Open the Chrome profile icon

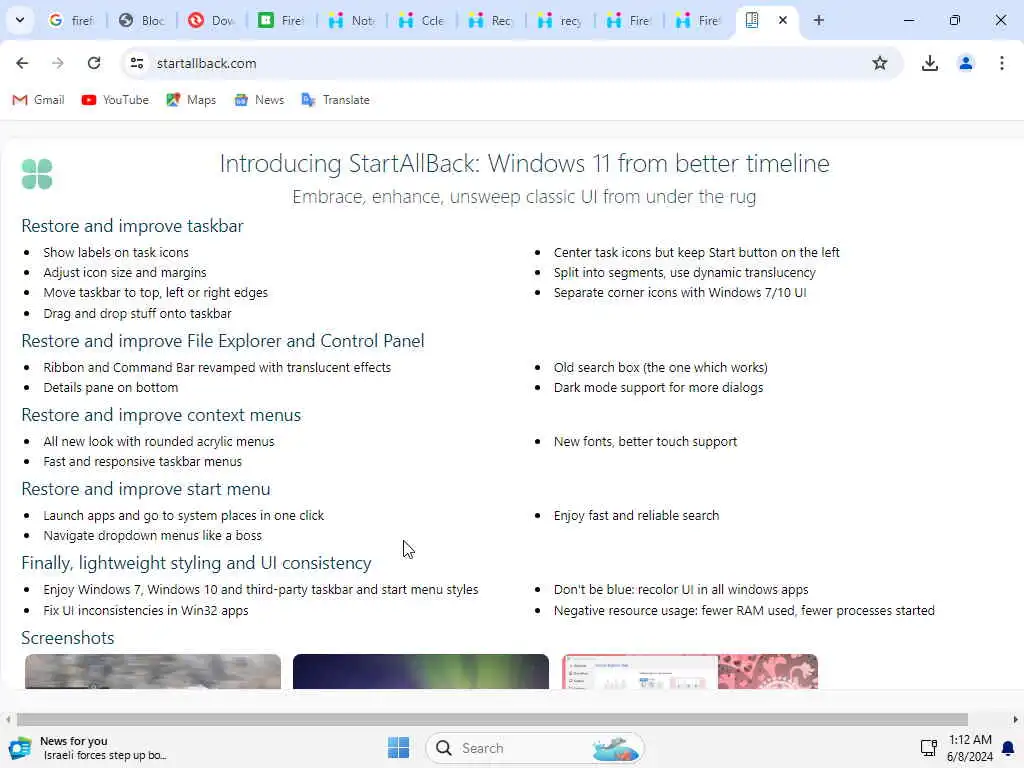[965, 63]
